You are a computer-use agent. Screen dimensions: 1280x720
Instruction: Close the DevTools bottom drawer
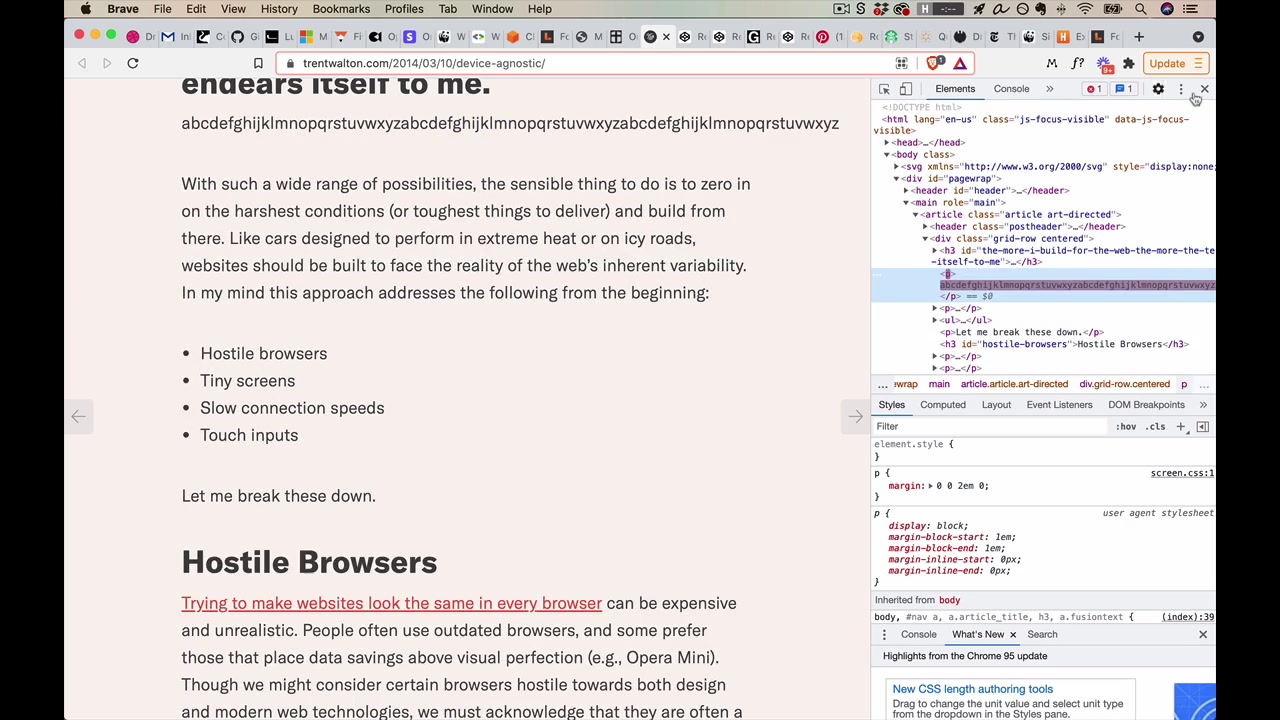(x=1203, y=635)
